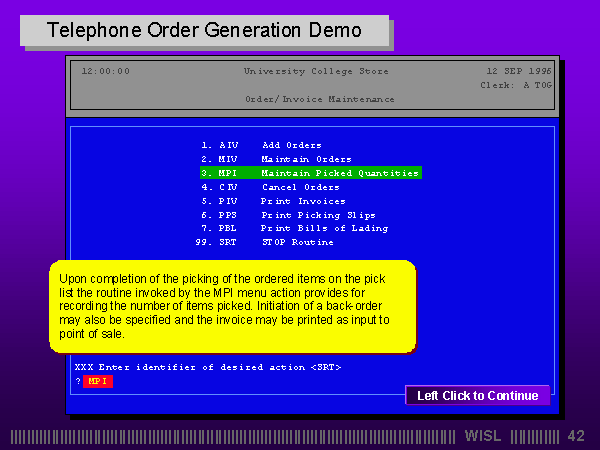
Task: Click the red MPI action input field
Action: pos(98,381)
